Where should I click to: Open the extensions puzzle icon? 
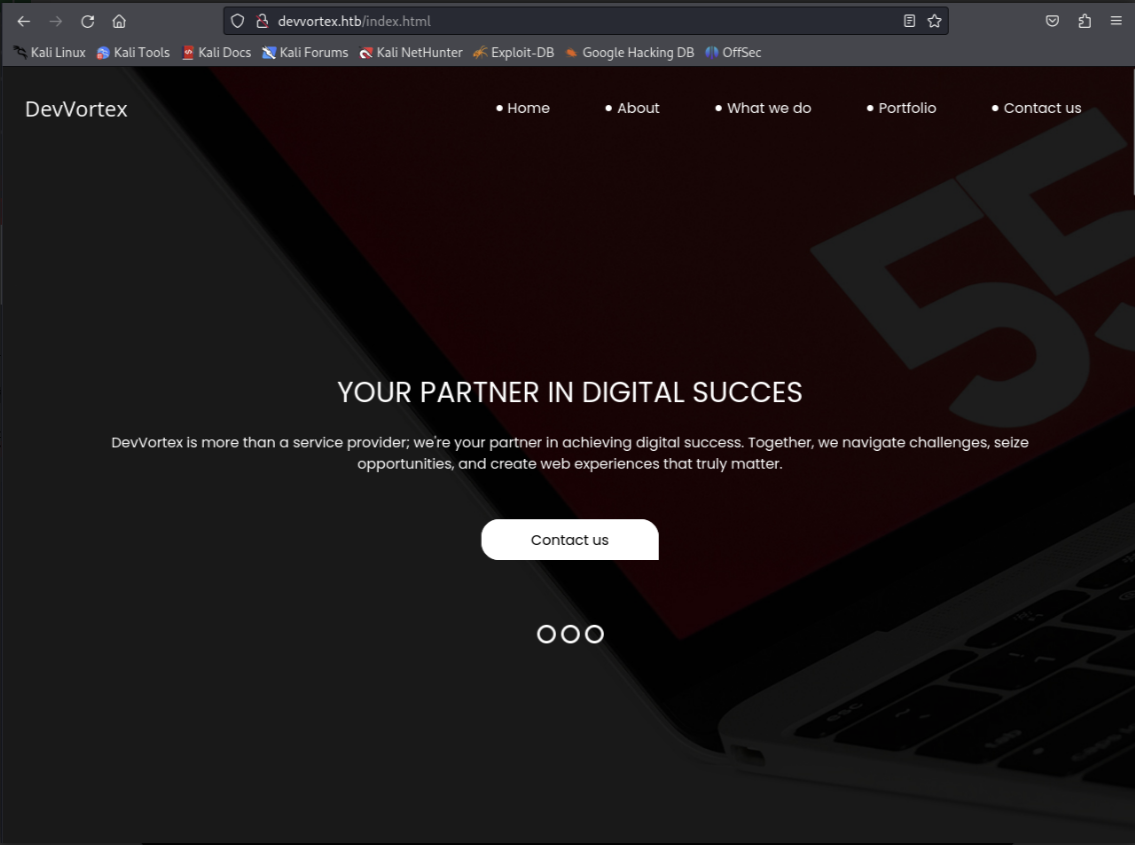pos(1084,21)
